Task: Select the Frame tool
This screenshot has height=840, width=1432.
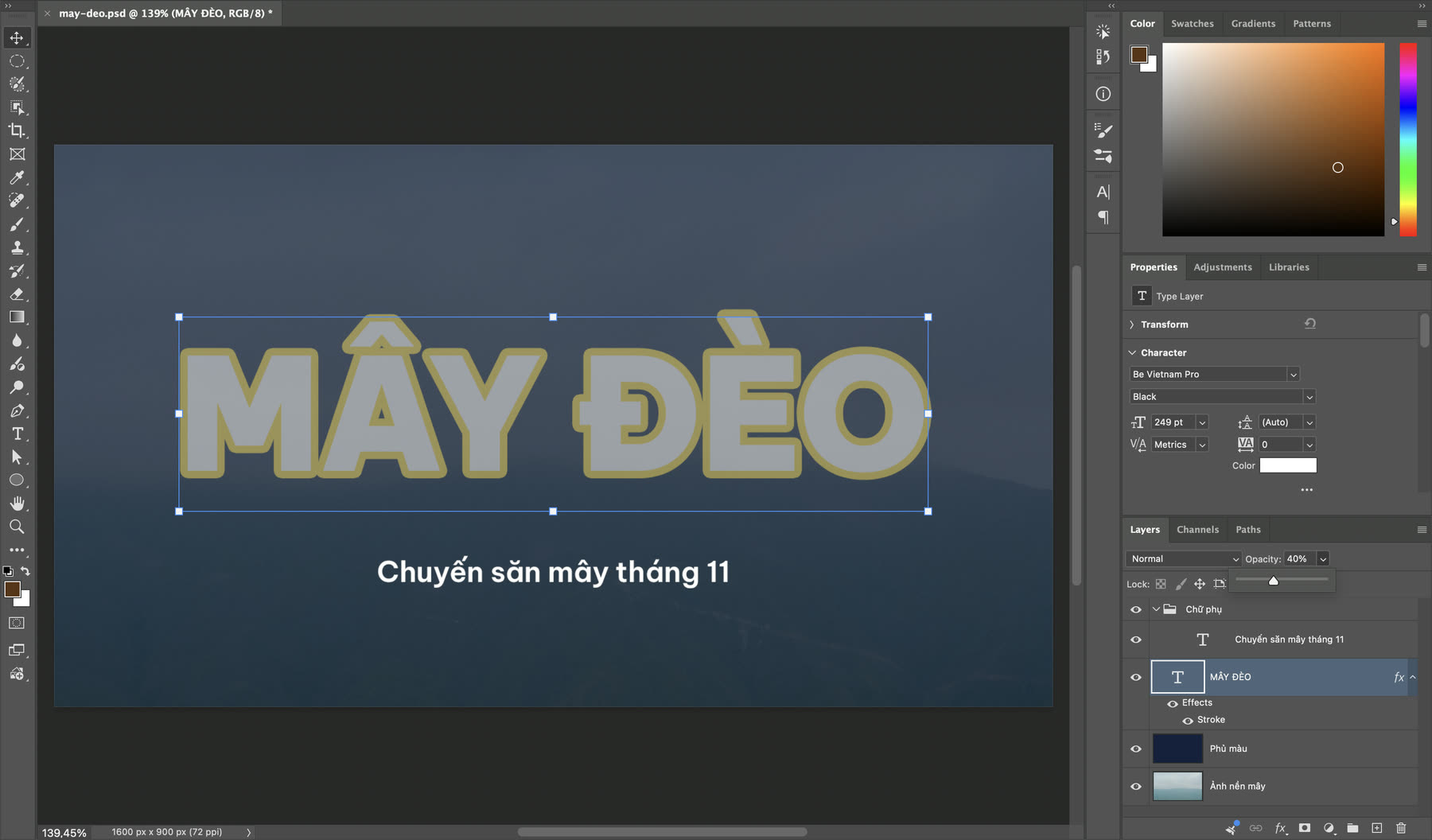Action: [x=17, y=154]
